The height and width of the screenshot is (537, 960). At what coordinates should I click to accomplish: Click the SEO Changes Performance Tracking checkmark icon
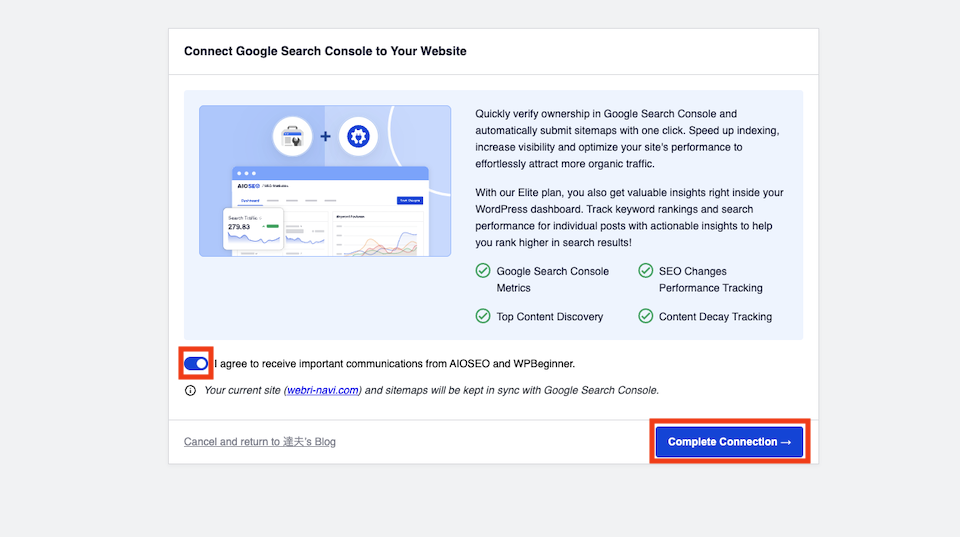click(645, 271)
